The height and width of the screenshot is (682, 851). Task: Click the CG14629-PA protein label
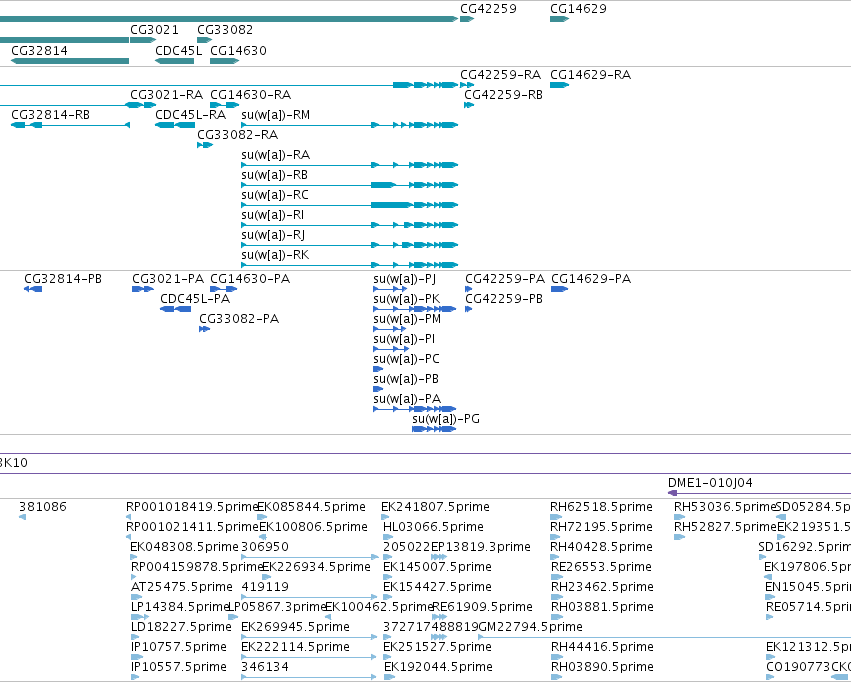point(591,279)
